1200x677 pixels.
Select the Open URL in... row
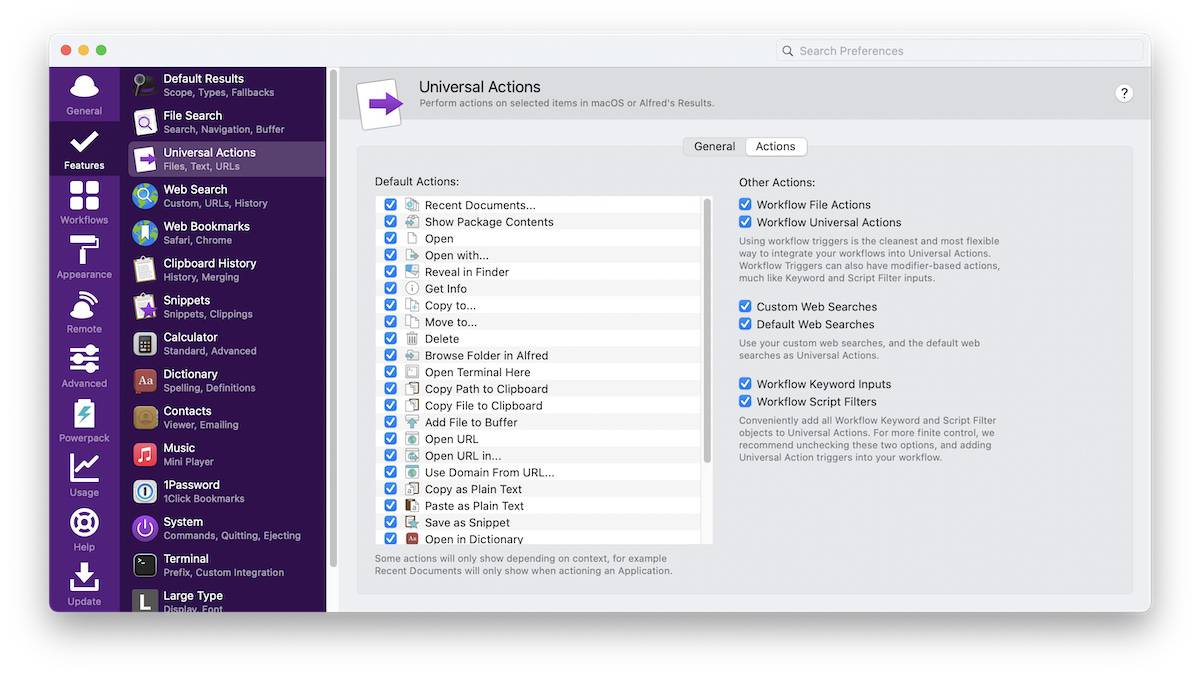coord(540,455)
